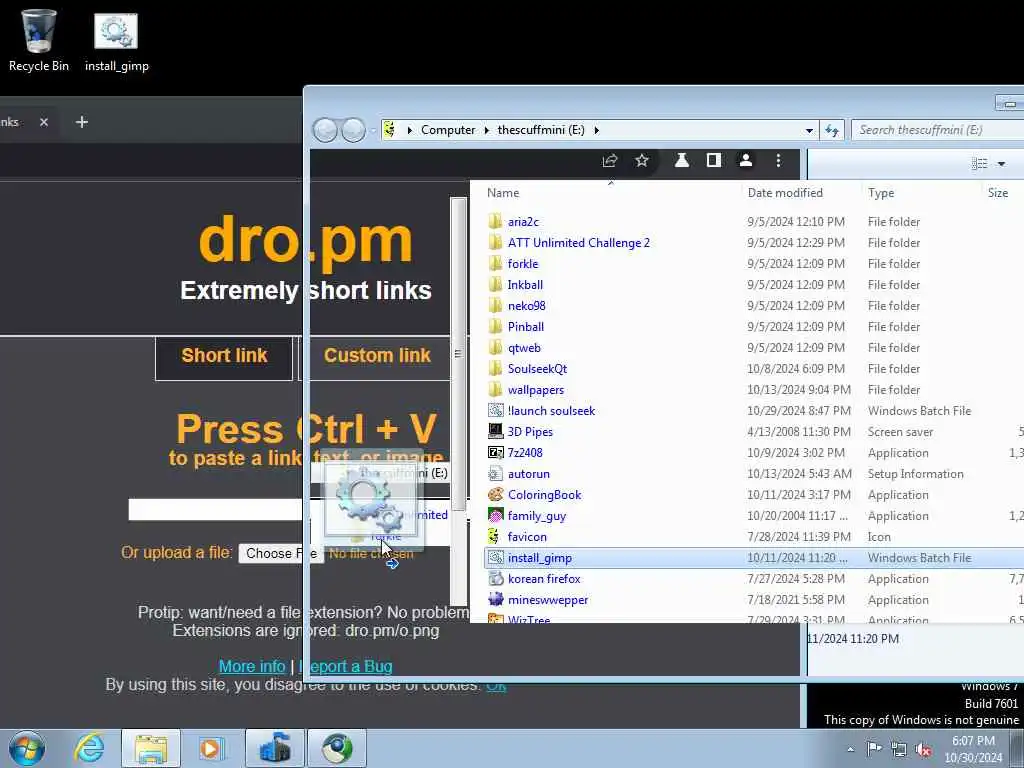Sort files by Date modified column
The height and width of the screenshot is (768, 1024).
785,193
